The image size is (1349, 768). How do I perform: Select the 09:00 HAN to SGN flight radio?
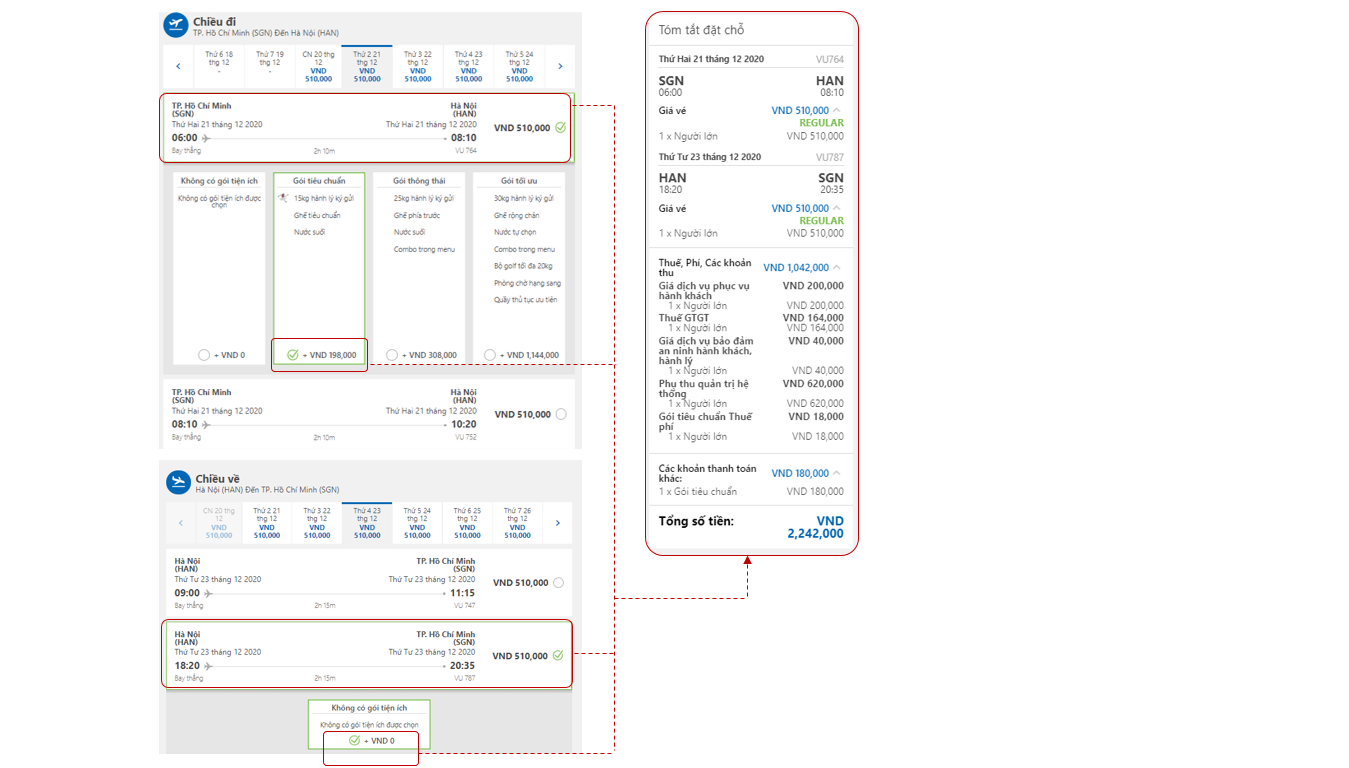558,583
